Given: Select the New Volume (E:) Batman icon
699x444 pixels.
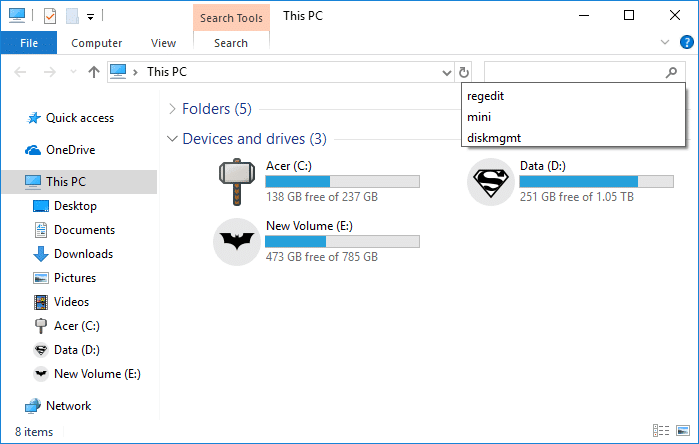Looking at the screenshot, I should [x=237, y=242].
